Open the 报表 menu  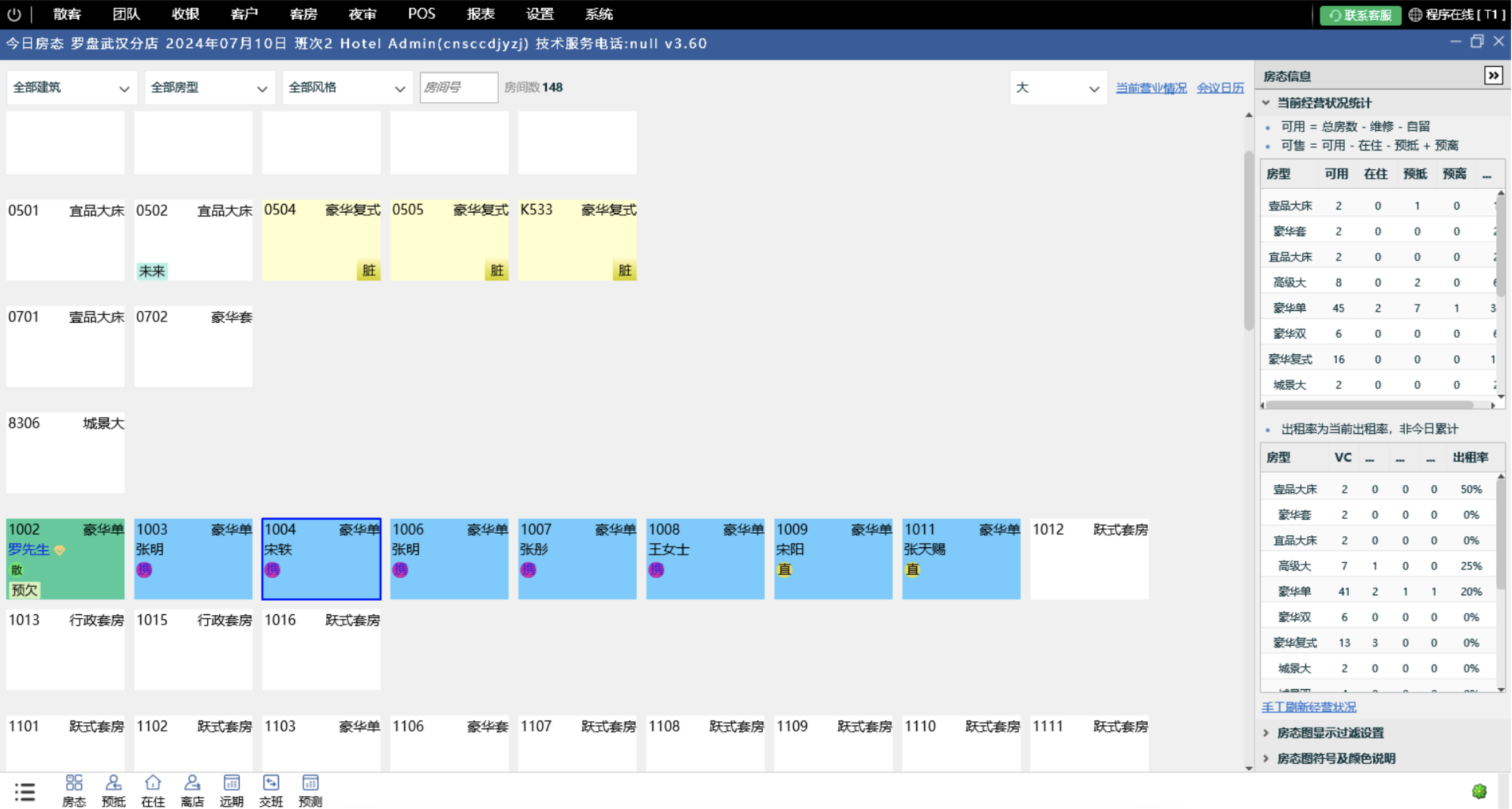480,14
